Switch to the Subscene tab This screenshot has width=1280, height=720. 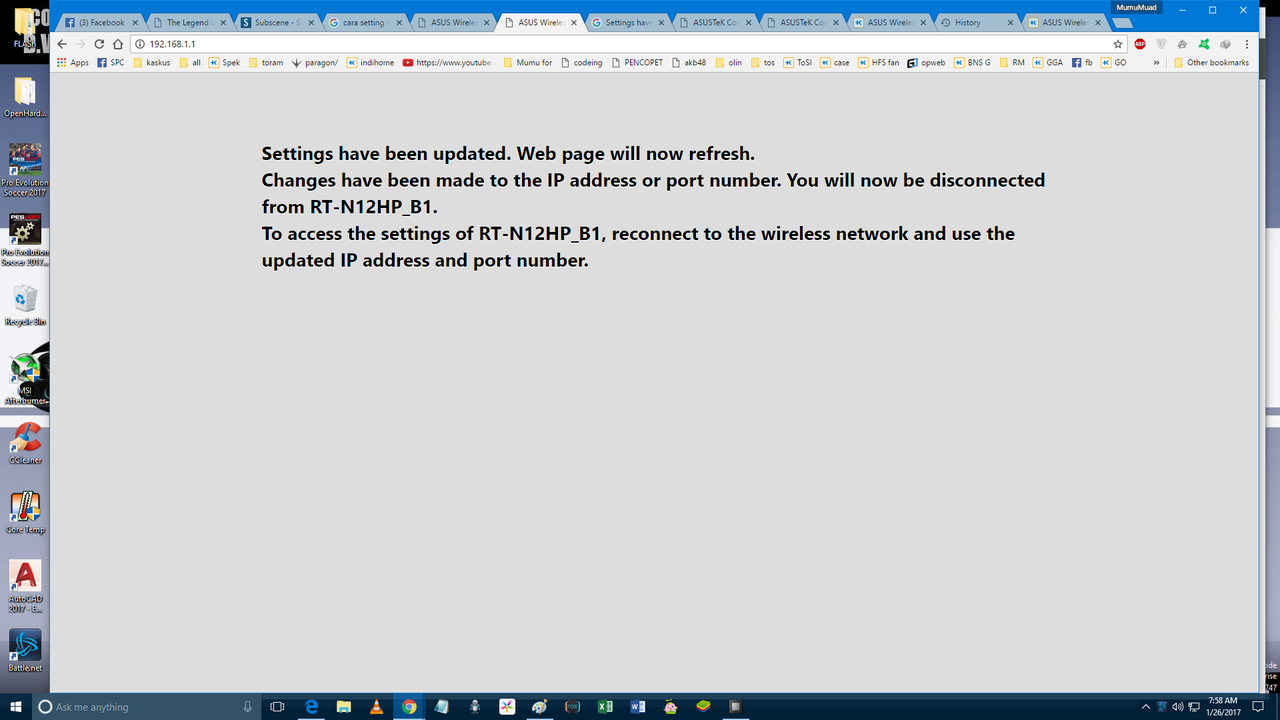click(276, 22)
